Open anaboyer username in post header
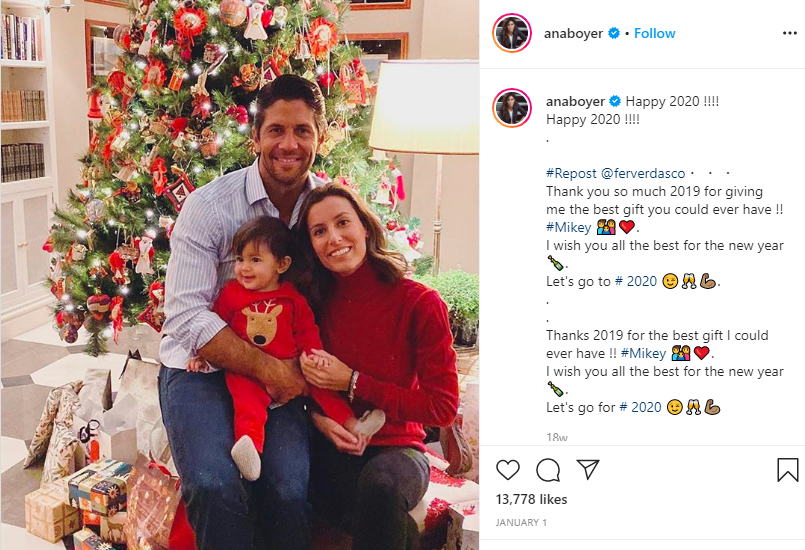805x550 pixels. [573, 33]
